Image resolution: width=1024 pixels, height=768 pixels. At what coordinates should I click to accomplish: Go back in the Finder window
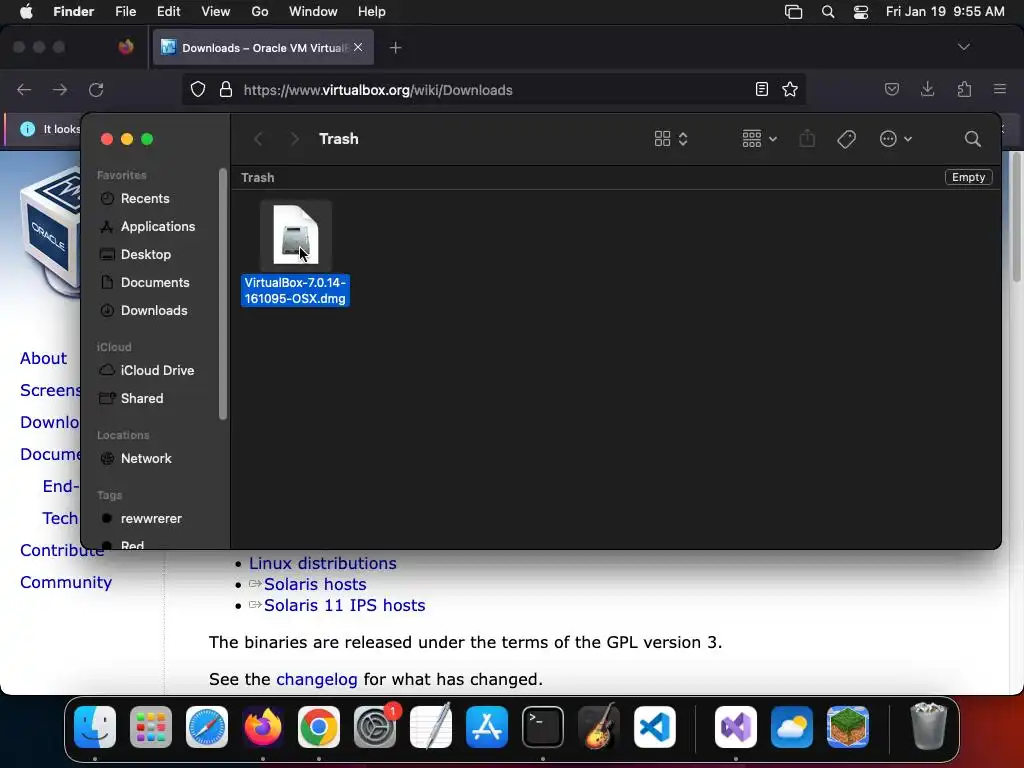pos(259,139)
